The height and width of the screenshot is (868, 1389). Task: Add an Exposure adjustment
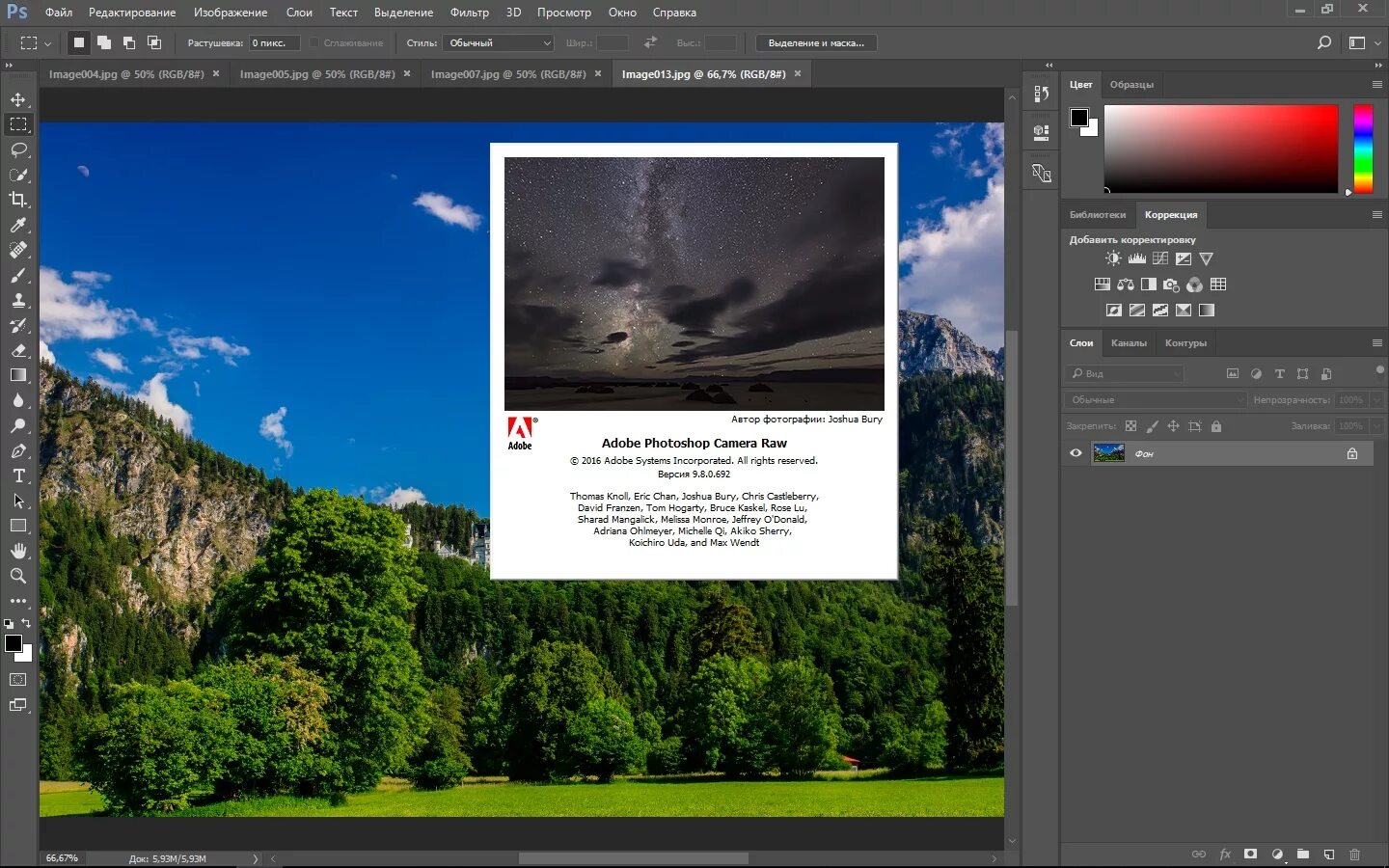(1184, 258)
